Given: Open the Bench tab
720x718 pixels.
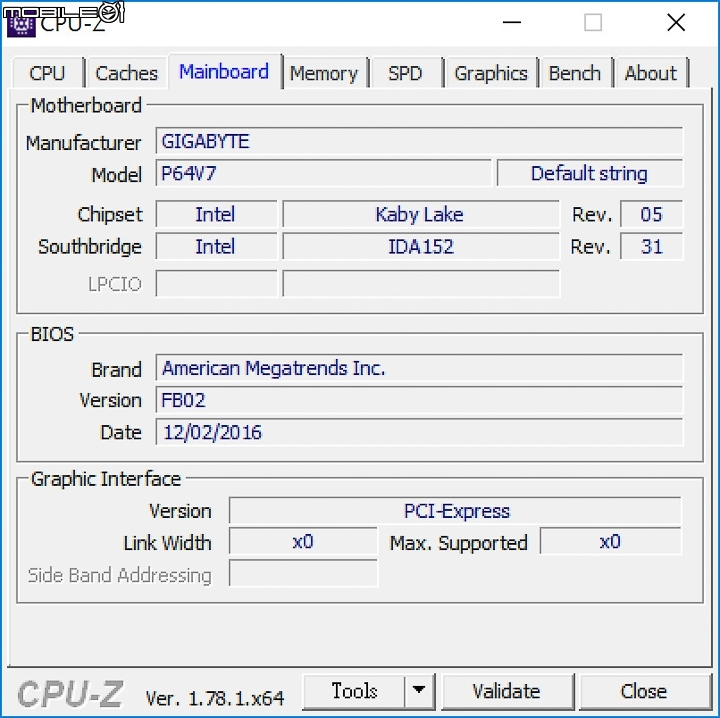Looking at the screenshot, I should pyautogui.click(x=575, y=73).
